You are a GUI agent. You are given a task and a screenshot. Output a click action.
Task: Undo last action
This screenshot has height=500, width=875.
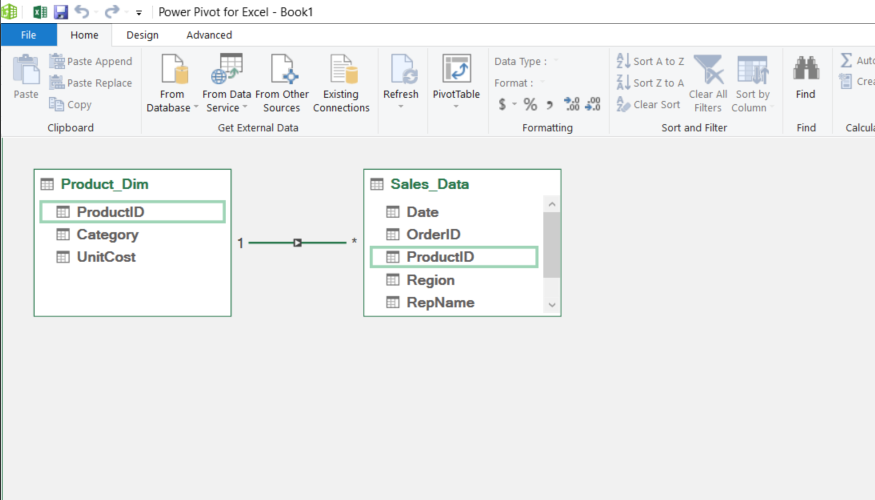click(x=82, y=12)
